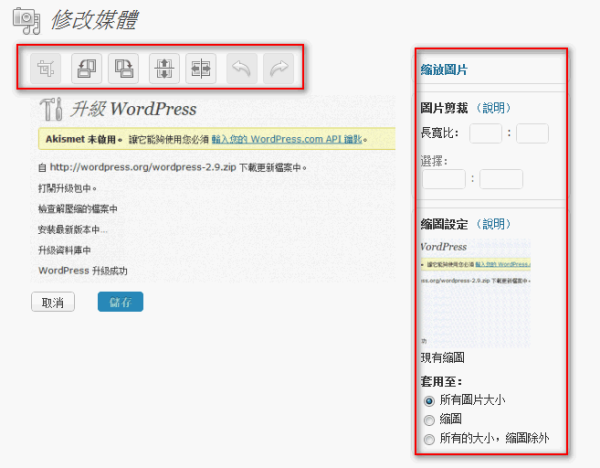Redo the last edit

[279, 69]
